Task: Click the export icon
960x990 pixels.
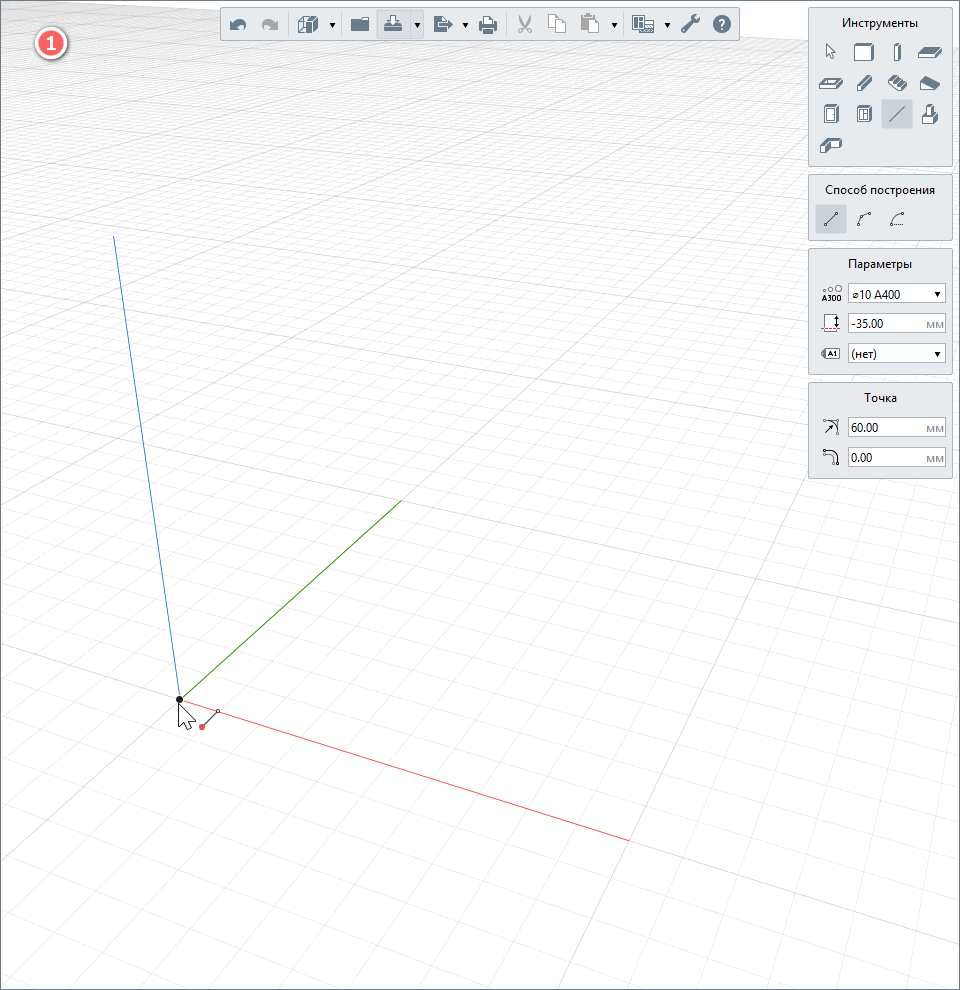Action: (x=443, y=25)
